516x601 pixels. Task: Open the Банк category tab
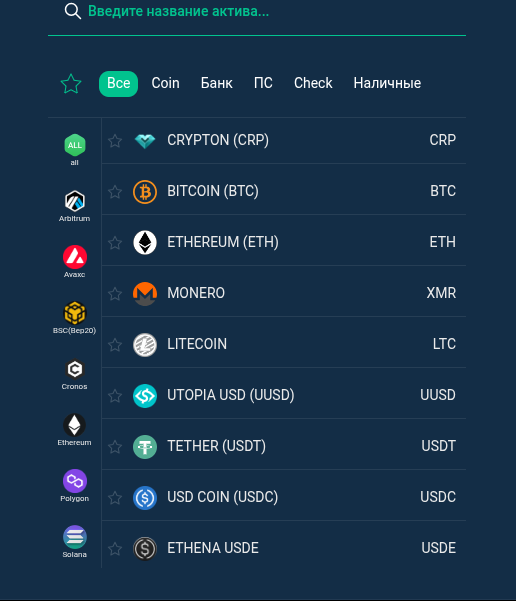pos(217,83)
